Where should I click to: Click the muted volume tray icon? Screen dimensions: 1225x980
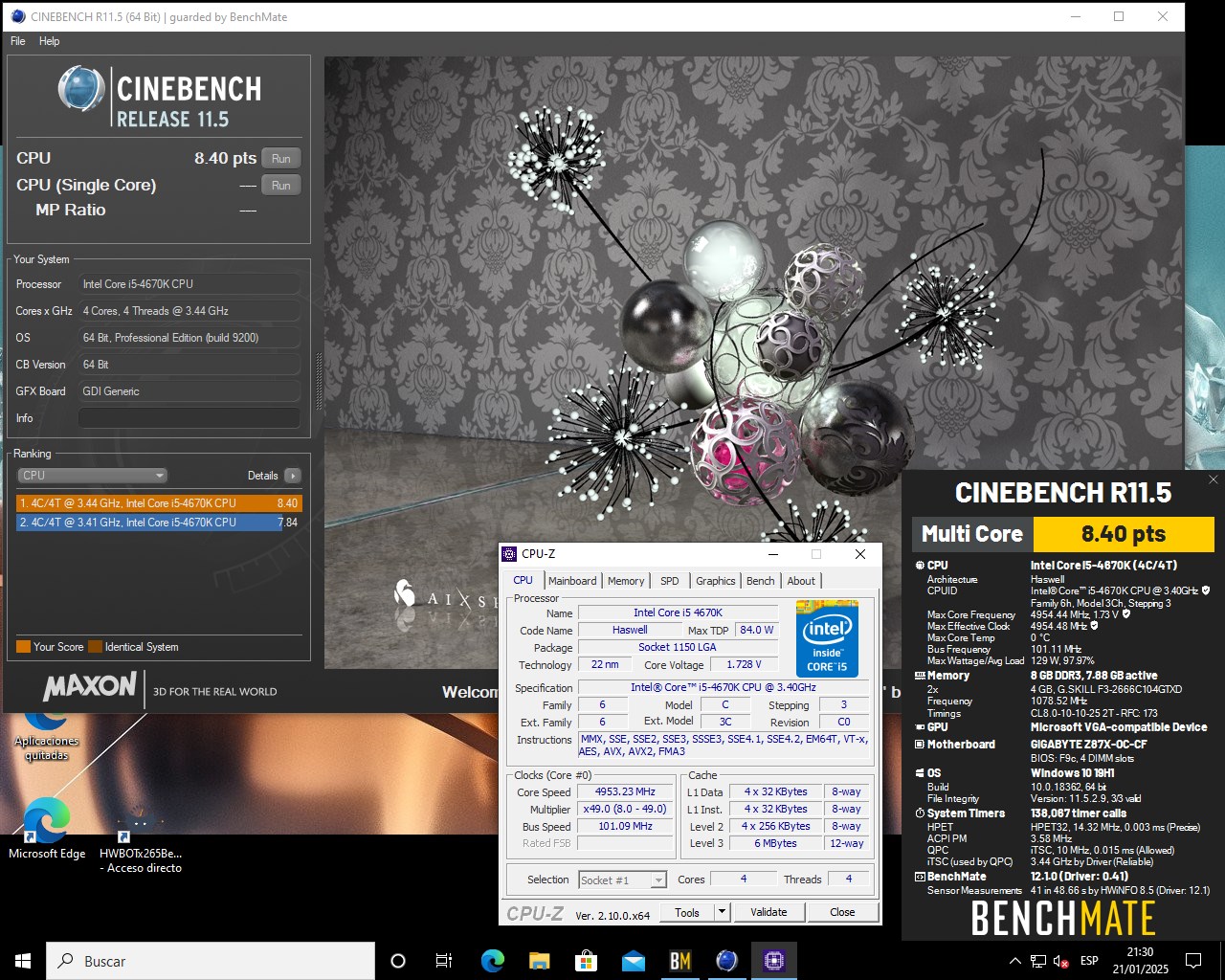(x=1060, y=961)
